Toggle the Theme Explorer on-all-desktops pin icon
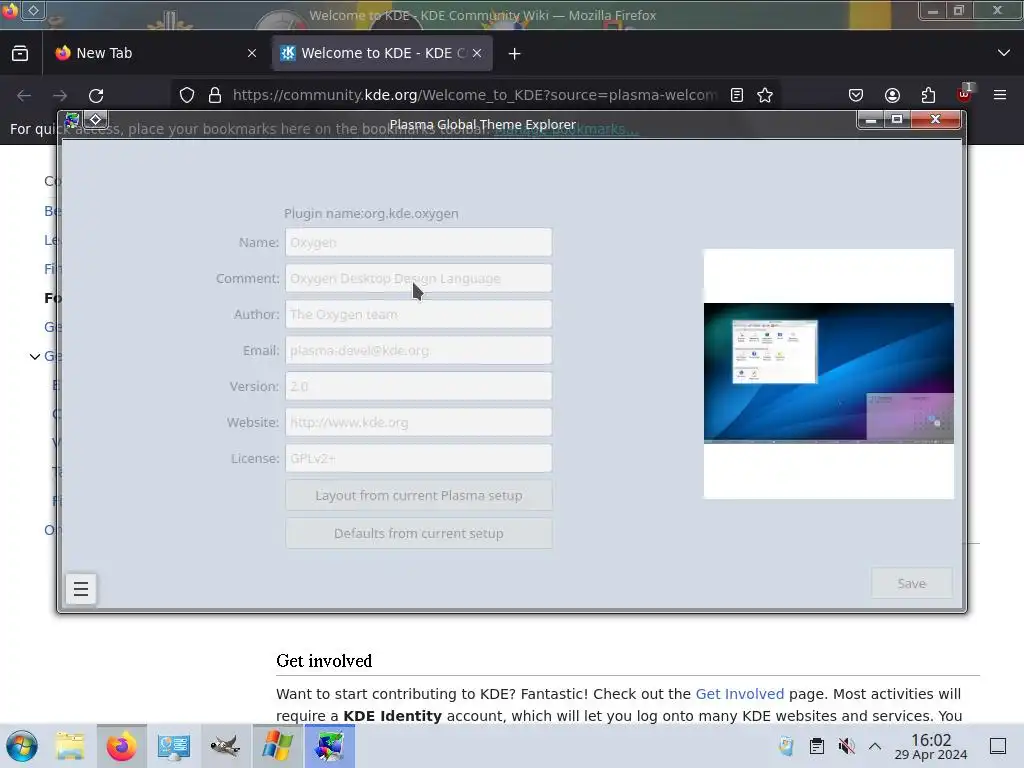The width and height of the screenshot is (1024, 768). click(95, 120)
